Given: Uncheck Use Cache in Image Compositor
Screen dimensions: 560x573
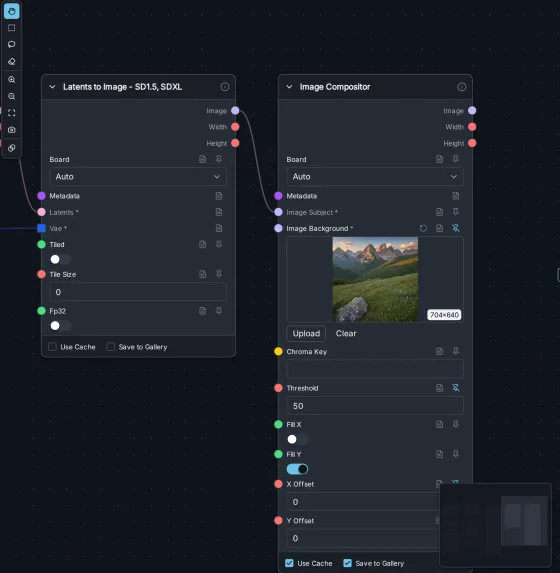Looking at the screenshot, I should click(x=289, y=563).
